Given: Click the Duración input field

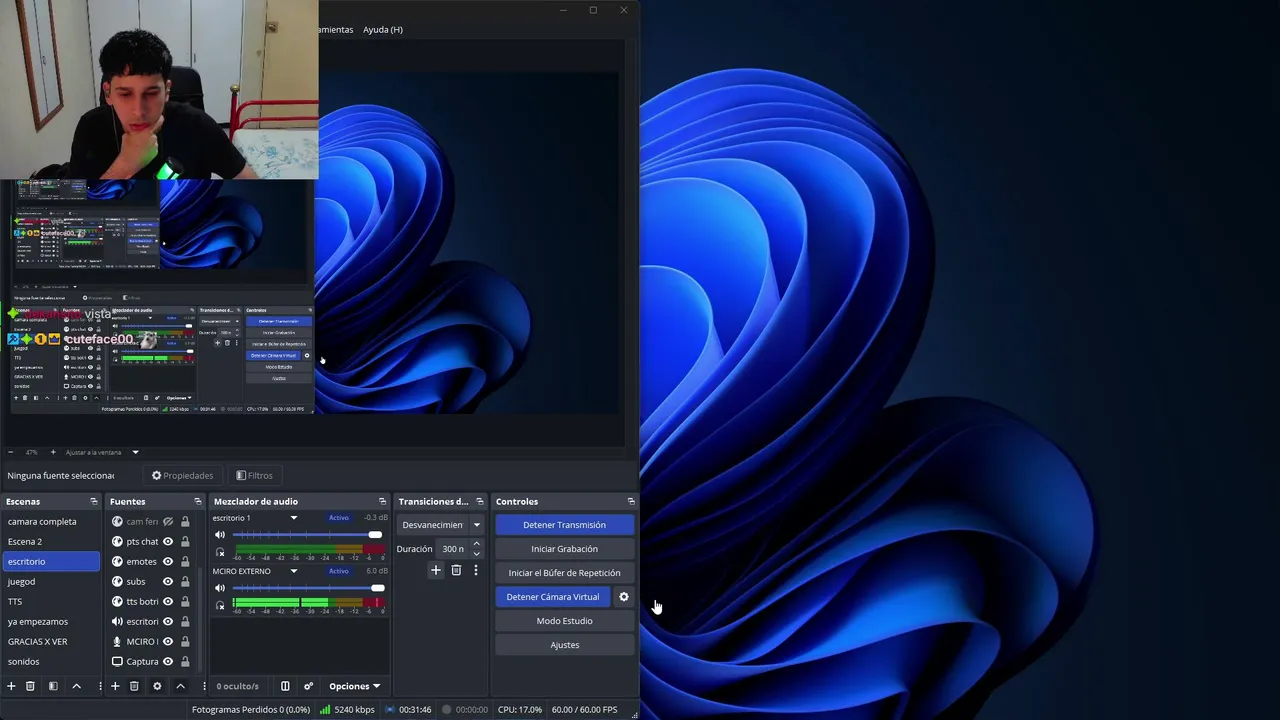Looking at the screenshot, I should (x=453, y=549).
